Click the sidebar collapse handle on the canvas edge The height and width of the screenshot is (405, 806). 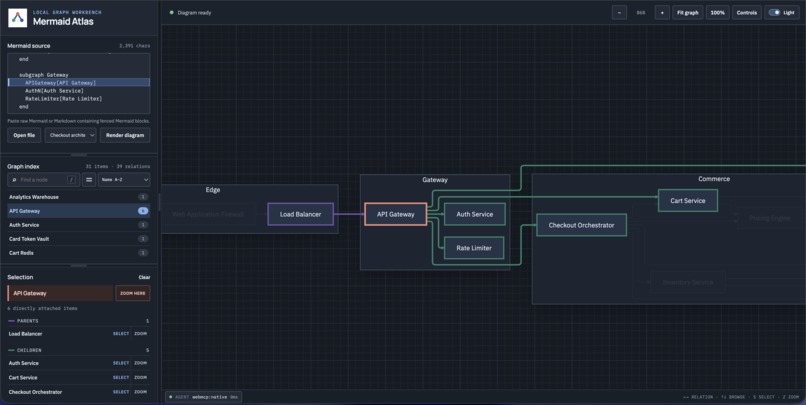(159, 202)
